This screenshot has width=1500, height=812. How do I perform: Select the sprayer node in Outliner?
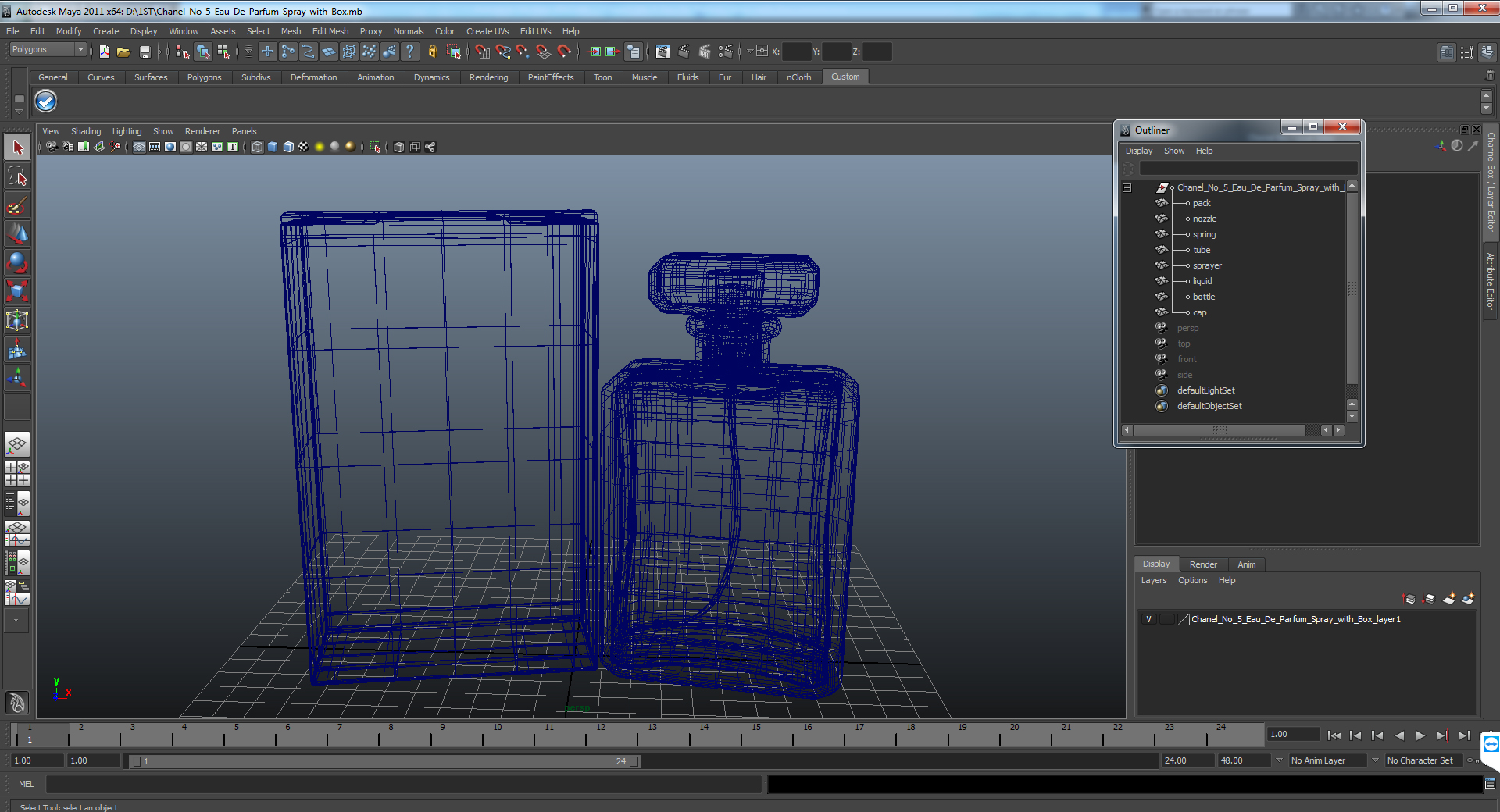tap(1207, 265)
